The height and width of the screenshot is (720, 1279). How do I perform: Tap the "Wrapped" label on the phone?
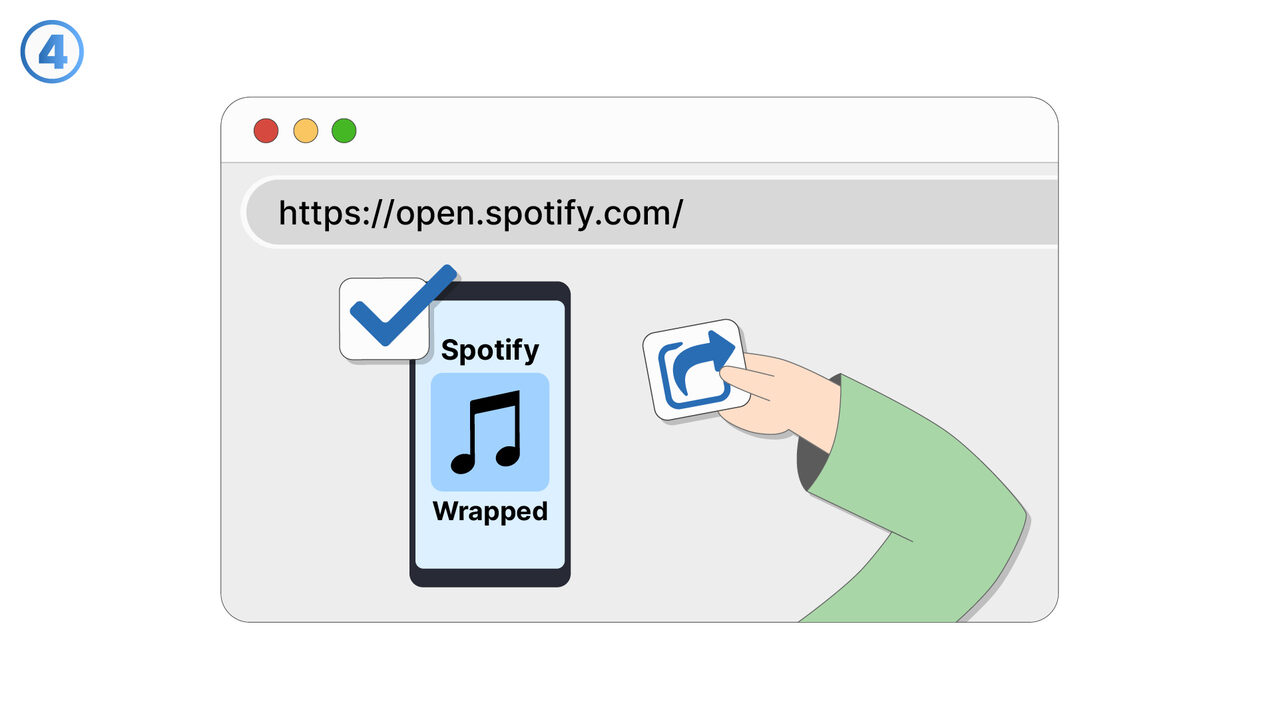[490, 511]
